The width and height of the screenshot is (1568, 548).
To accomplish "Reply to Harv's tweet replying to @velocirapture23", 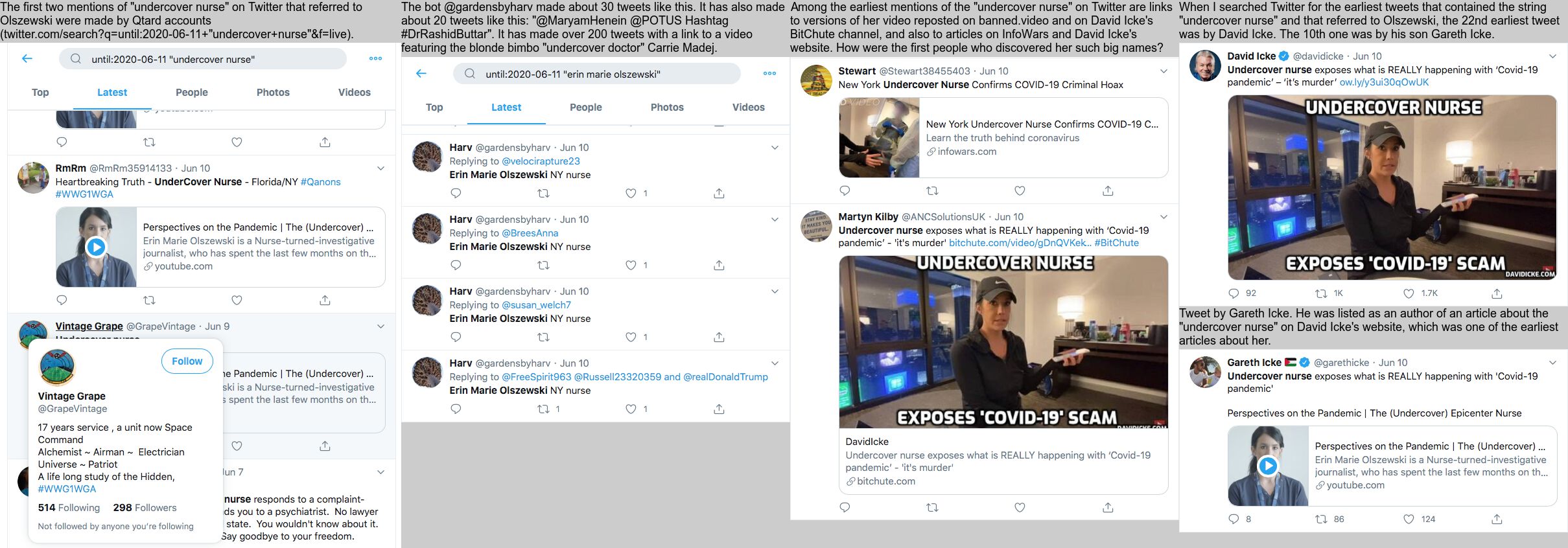I will (x=456, y=193).
